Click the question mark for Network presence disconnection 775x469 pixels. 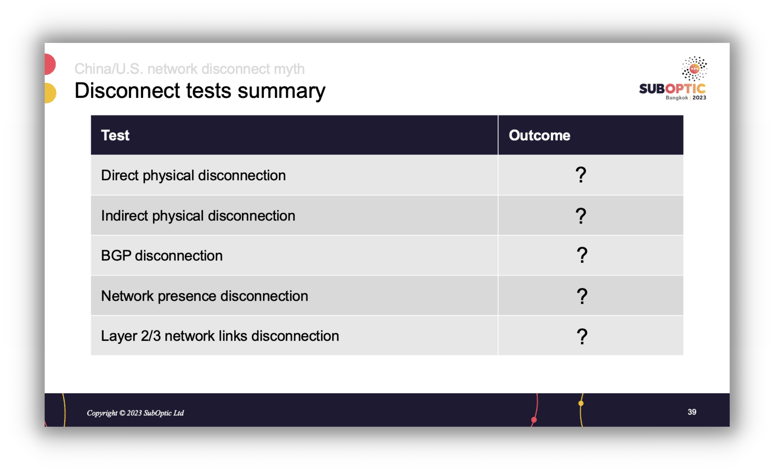click(582, 296)
